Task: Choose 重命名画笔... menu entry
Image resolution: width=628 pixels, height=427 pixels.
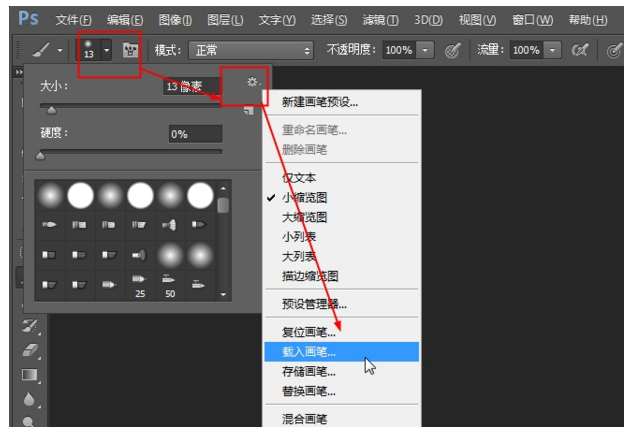Action: (x=314, y=130)
